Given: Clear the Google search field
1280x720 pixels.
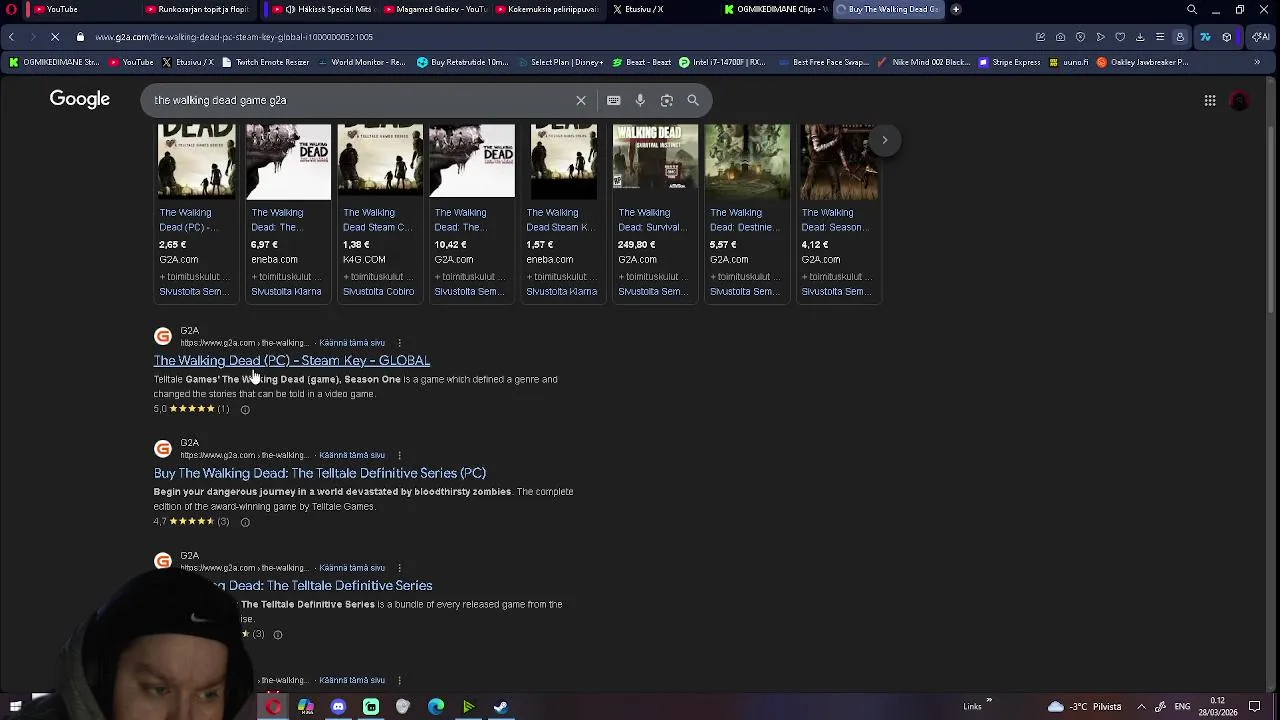Looking at the screenshot, I should 581,100.
